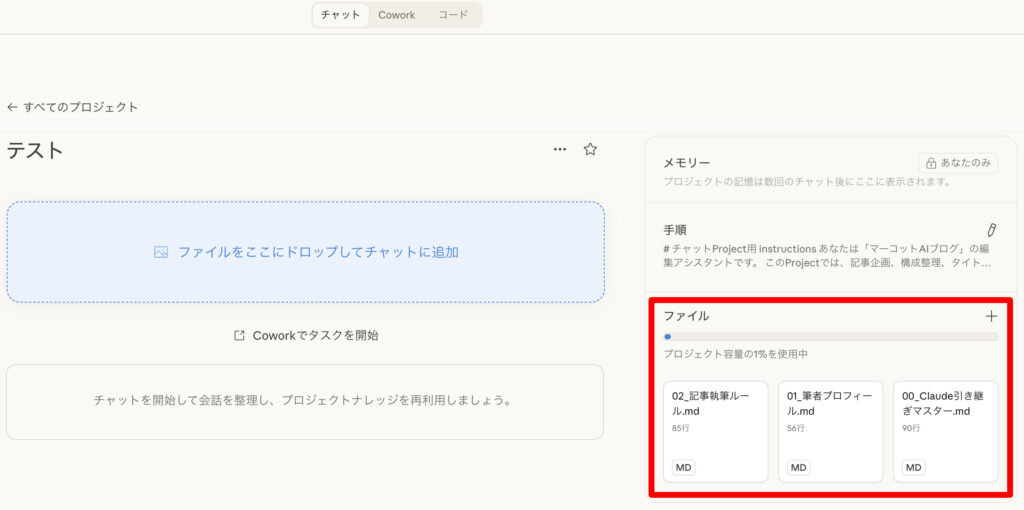Click the image icon in the drop zone
This screenshot has height=510, width=1024.
tap(161, 253)
